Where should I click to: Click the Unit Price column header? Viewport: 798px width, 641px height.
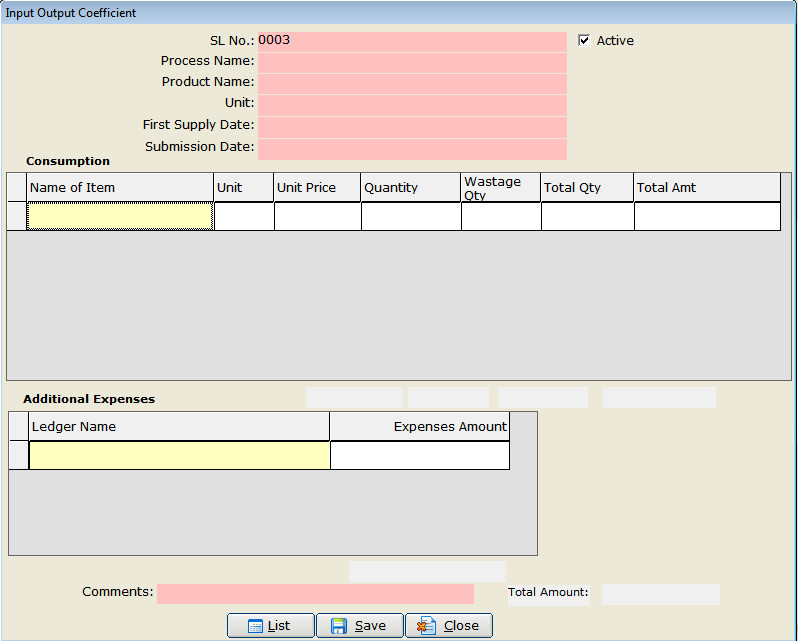click(318, 187)
